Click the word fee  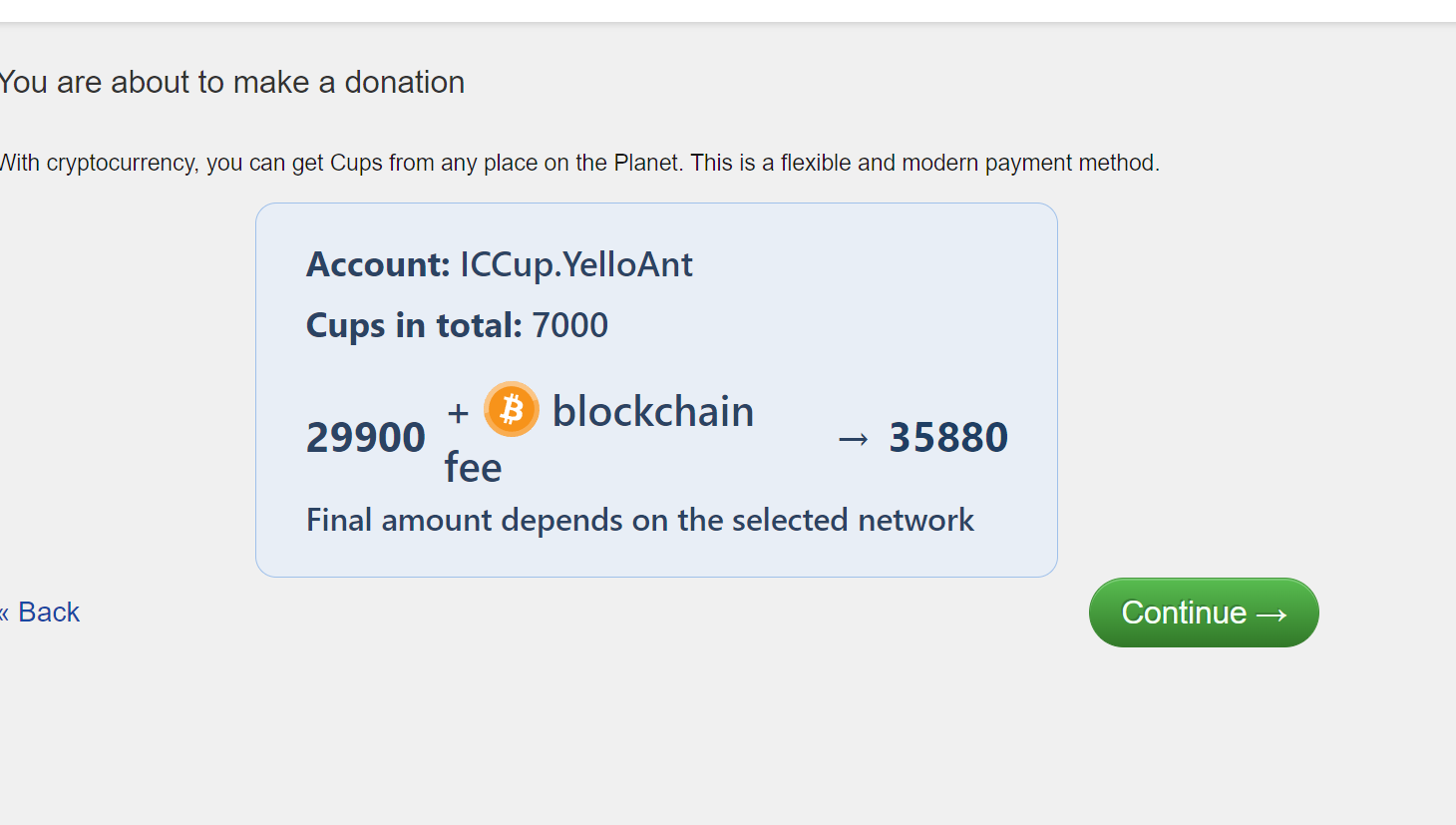click(x=473, y=468)
